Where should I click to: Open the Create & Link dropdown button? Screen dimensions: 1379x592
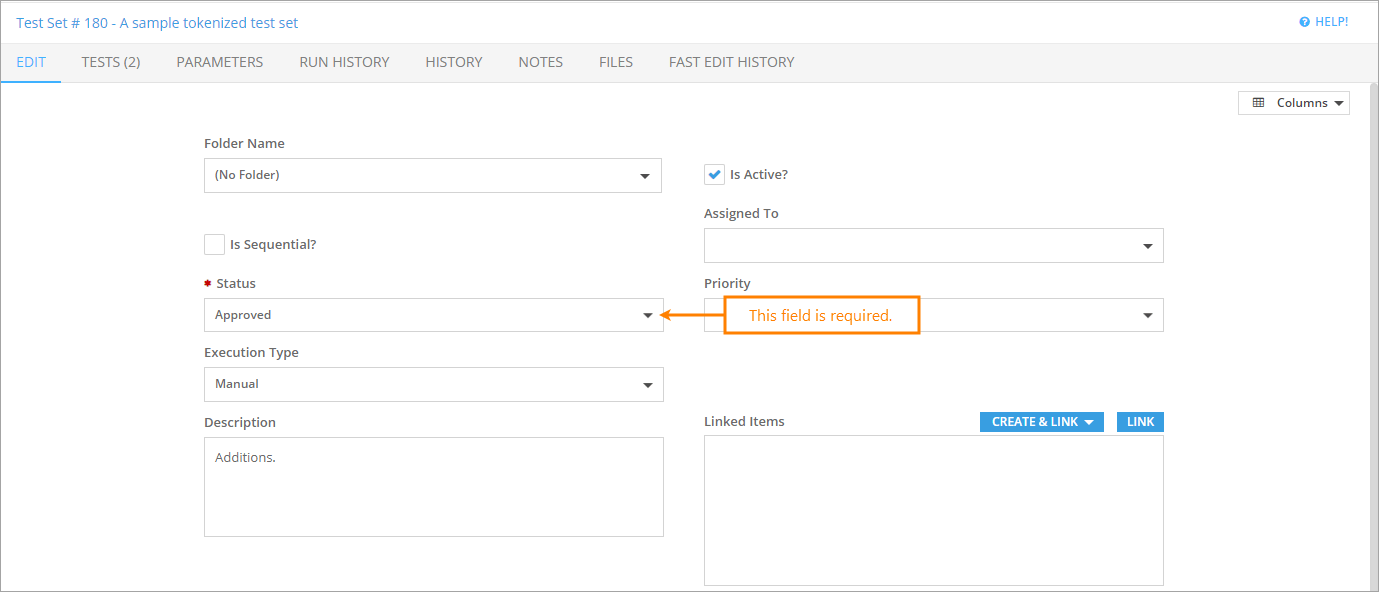(x=1042, y=422)
